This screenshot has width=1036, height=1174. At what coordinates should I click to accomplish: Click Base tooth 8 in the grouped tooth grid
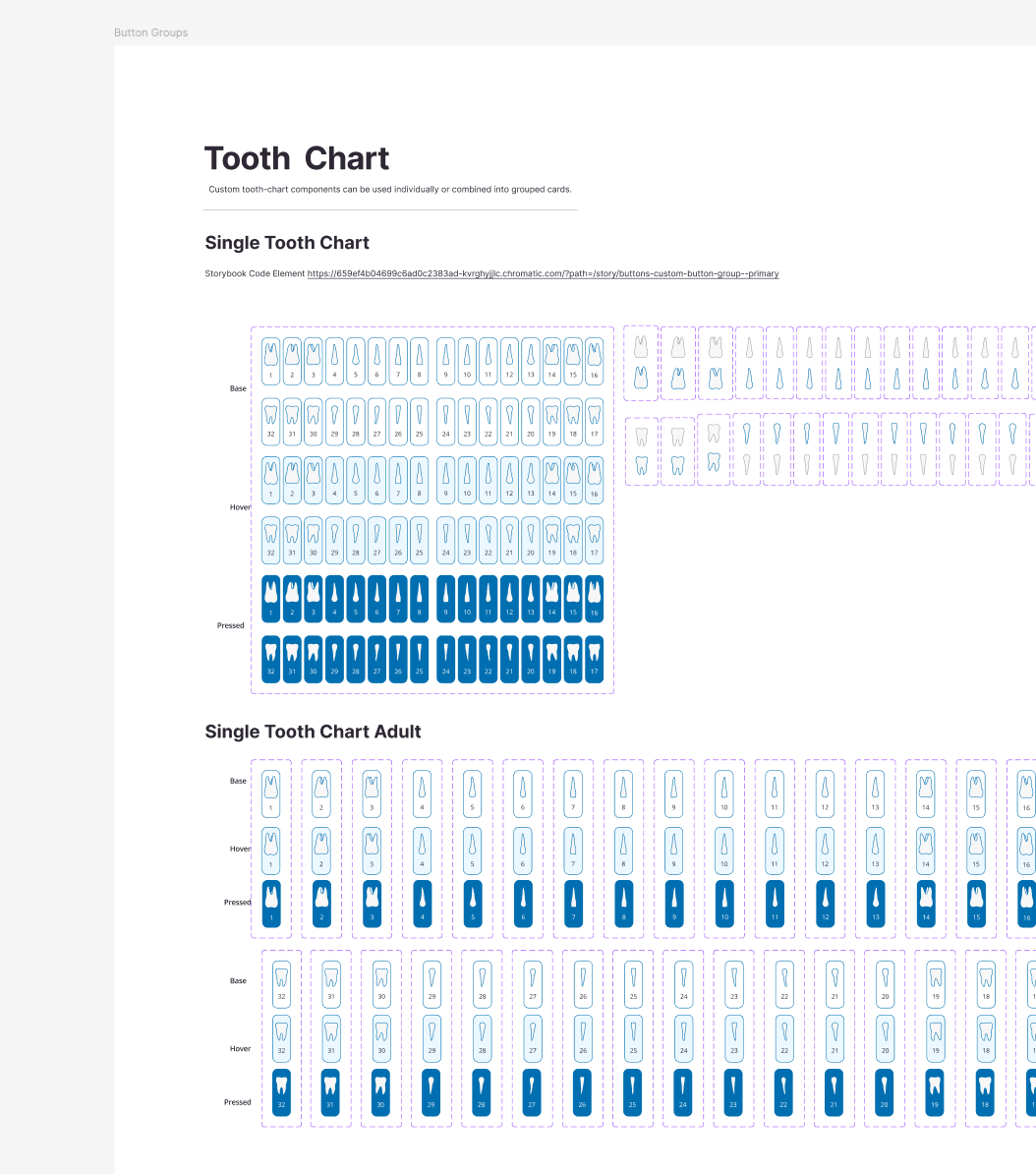click(x=420, y=361)
